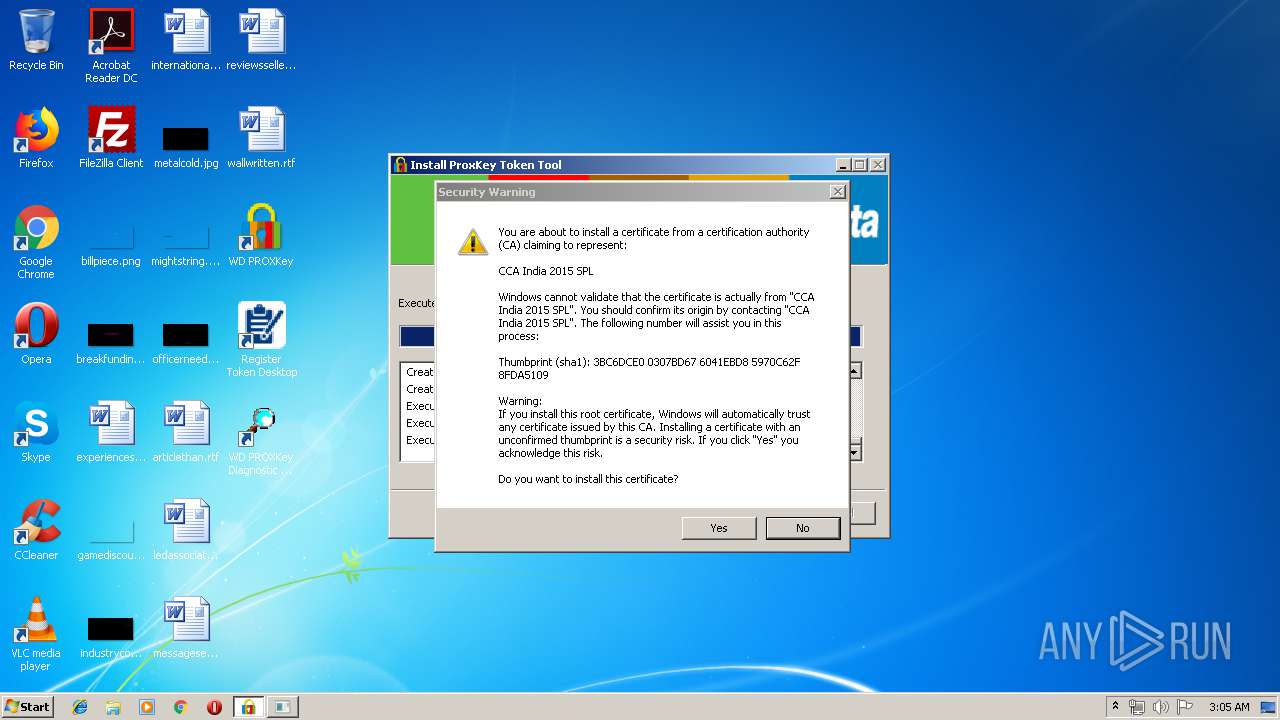The image size is (1280, 720).
Task: Launch the Skype desktop shortcut
Action: tap(36, 432)
